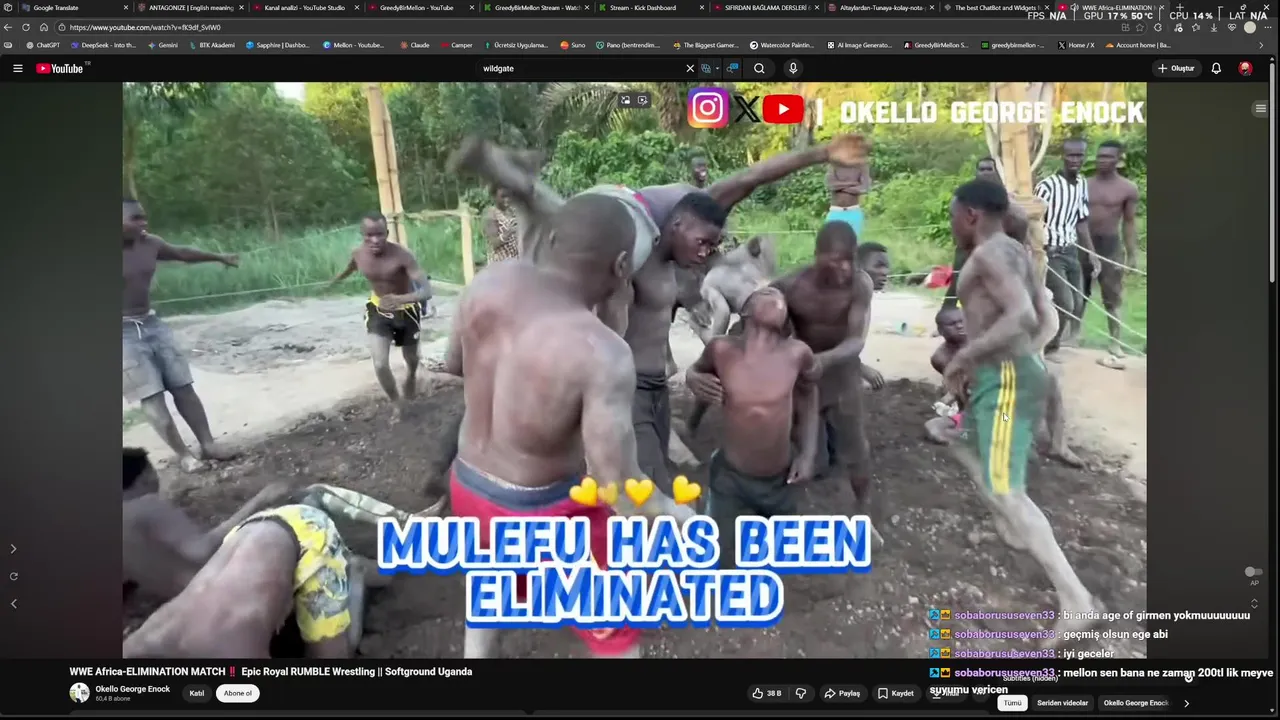Switch to Kanal analizi YouTube Studio tab
The height and width of the screenshot is (720, 1280).
pyautogui.click(x=304, y=7)
